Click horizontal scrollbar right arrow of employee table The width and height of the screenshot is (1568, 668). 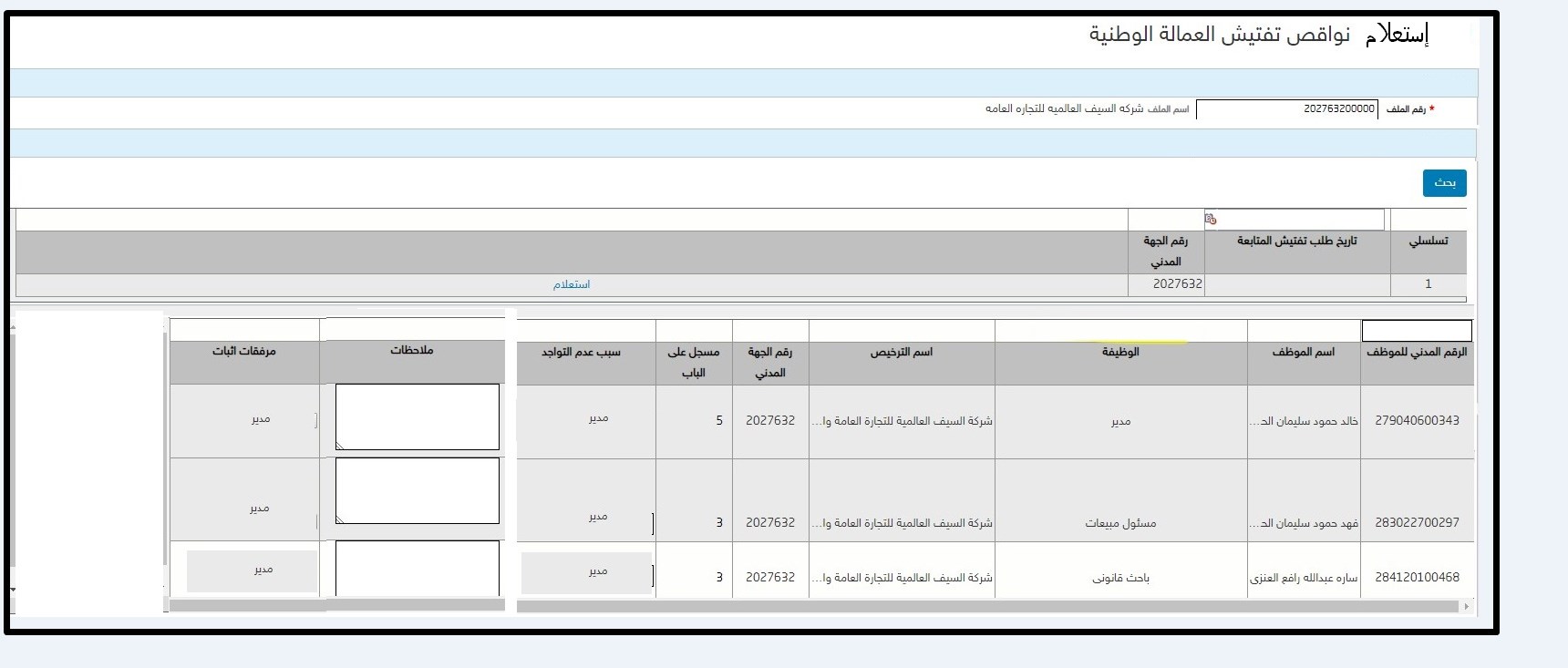(x=1466, y=606)
